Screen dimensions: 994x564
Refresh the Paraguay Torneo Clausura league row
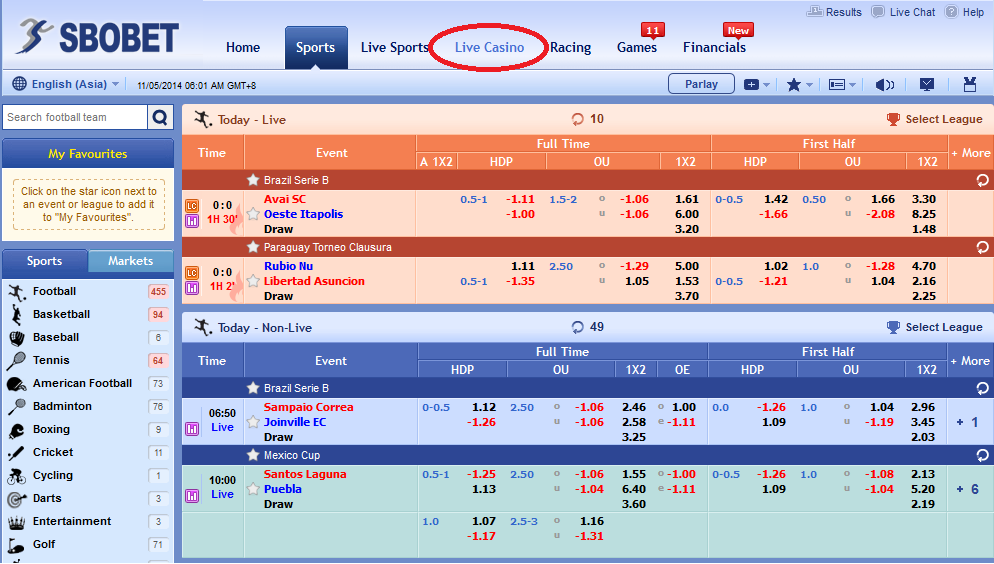pos(983,247)
